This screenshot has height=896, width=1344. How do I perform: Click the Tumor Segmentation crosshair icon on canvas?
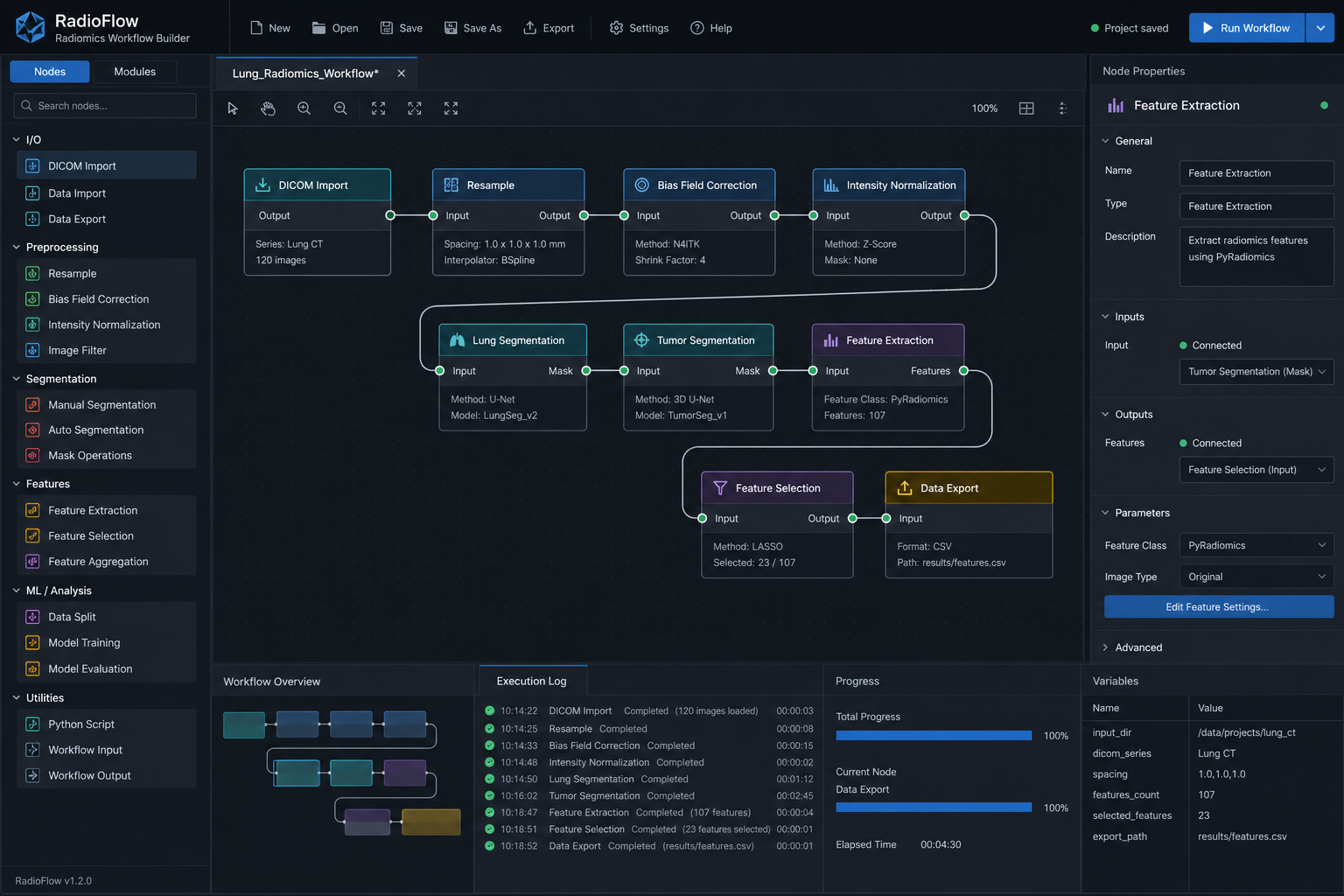[x=641, y=340]
